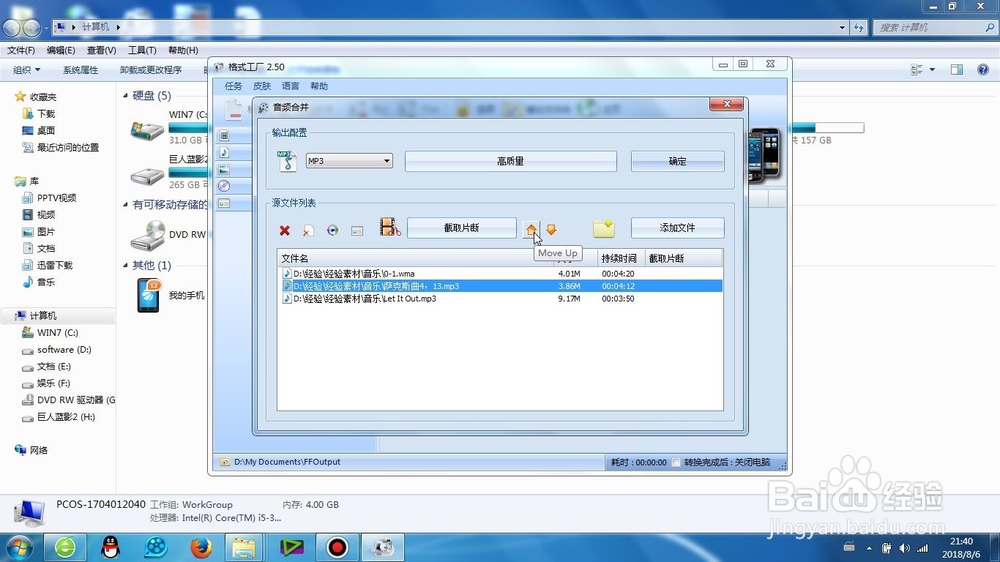Click the 00:03:50 duration cell
The image size is (1000, 562).
click(x=618, y=299)
